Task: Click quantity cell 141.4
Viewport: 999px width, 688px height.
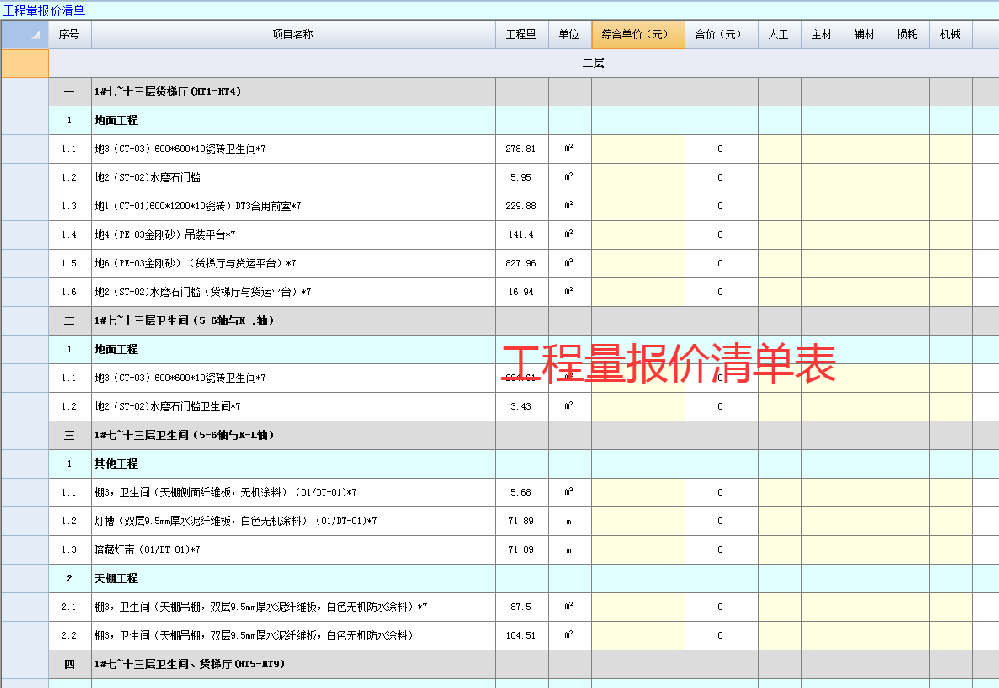Action: tap(521, 234)
